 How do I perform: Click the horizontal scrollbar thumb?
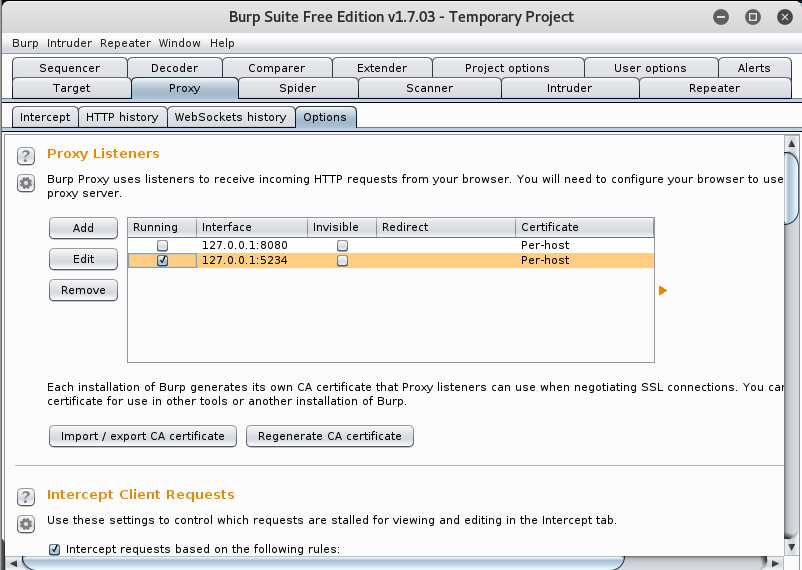(324, 563)
